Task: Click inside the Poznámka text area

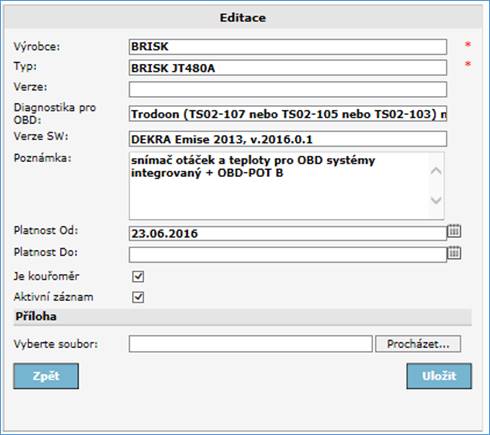Action: pyautogui.click(x=279, y=186)
